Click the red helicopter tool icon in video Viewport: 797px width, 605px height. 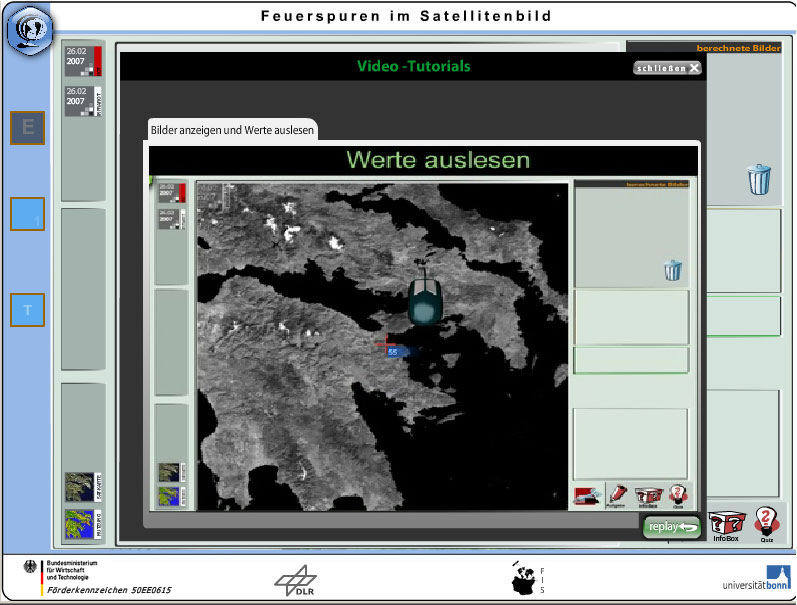(588, 496)
